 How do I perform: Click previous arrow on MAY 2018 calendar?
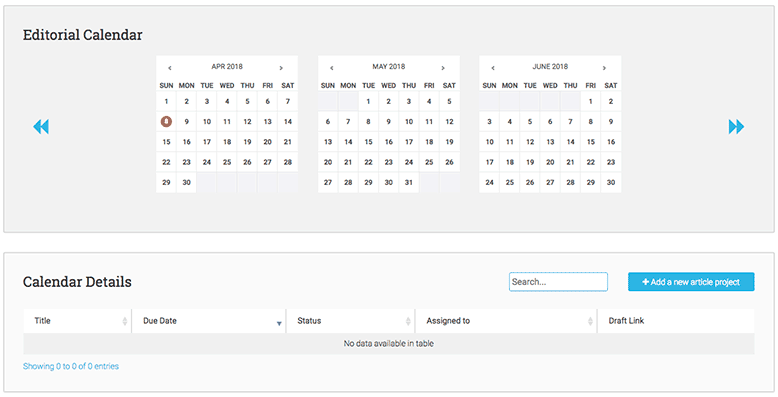click(x=331, y=68)
